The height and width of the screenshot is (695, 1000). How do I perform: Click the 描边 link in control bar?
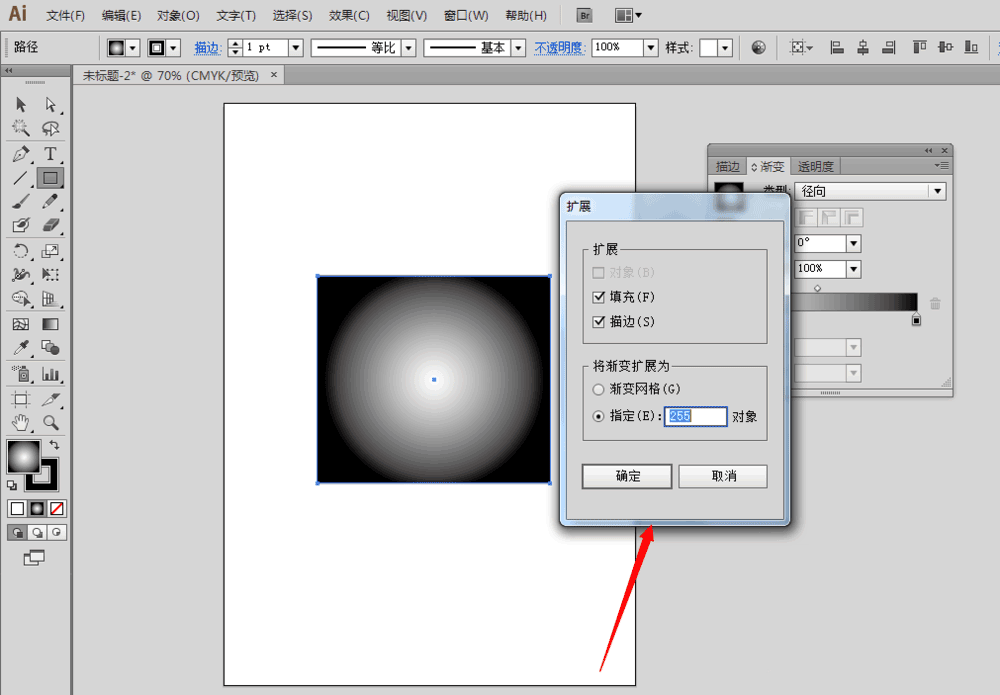click(x=207, y=48)
